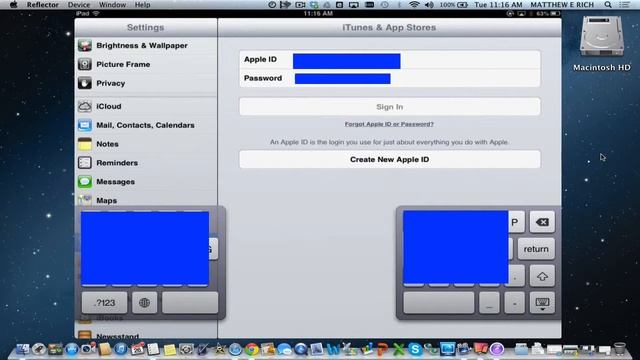The width and height of the screenshot is (640, 360).
Task: Tap the P key on keyboard
Action: pyautogui.click(x=516, y=222)
